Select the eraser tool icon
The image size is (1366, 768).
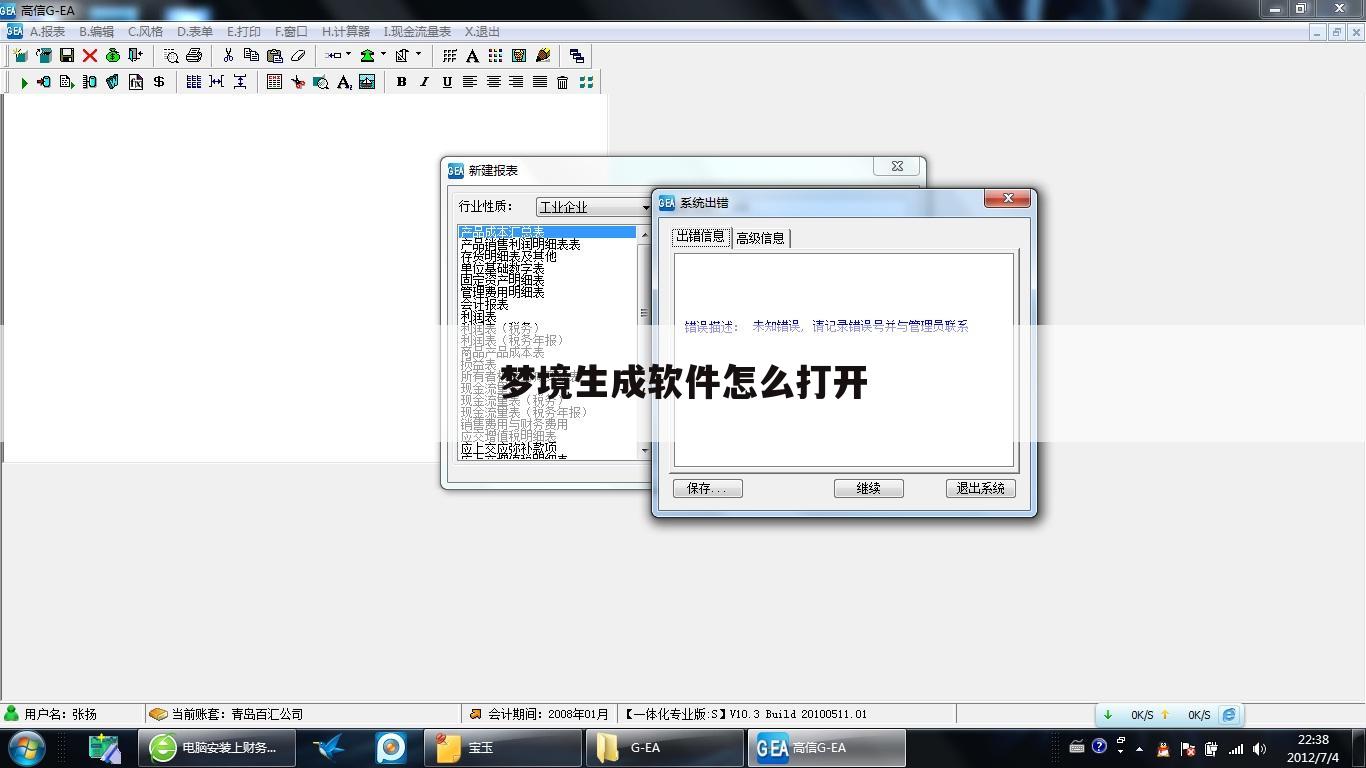[297, 56]
